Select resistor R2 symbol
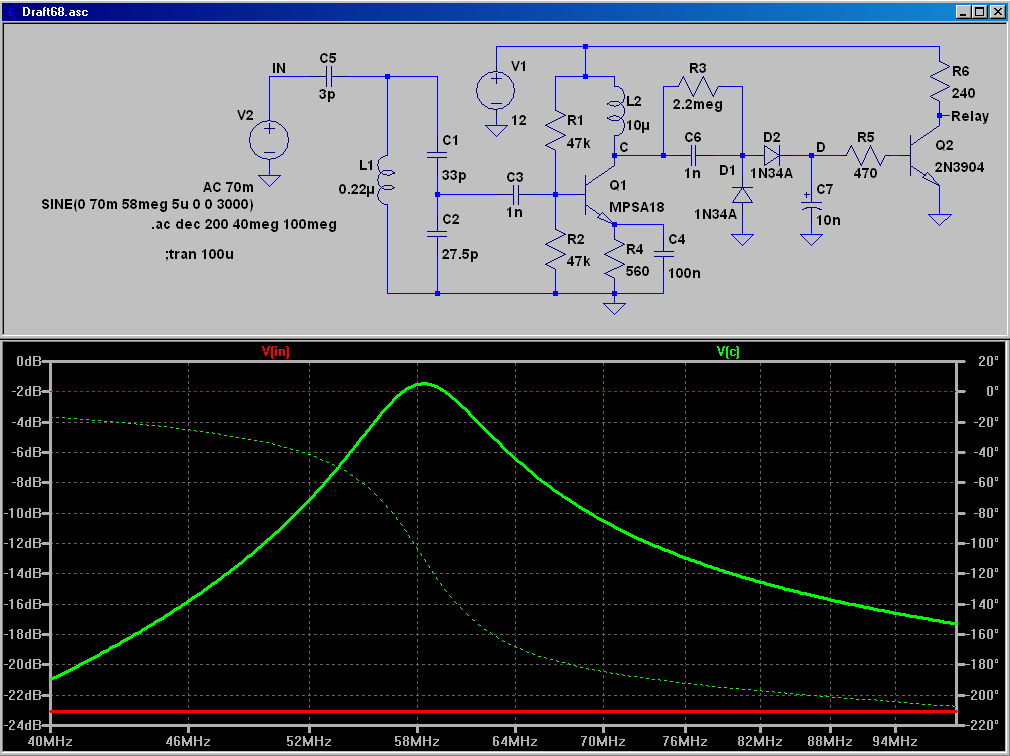The height and width of the screenshot is (756, 1010). [x=555, y=248]
